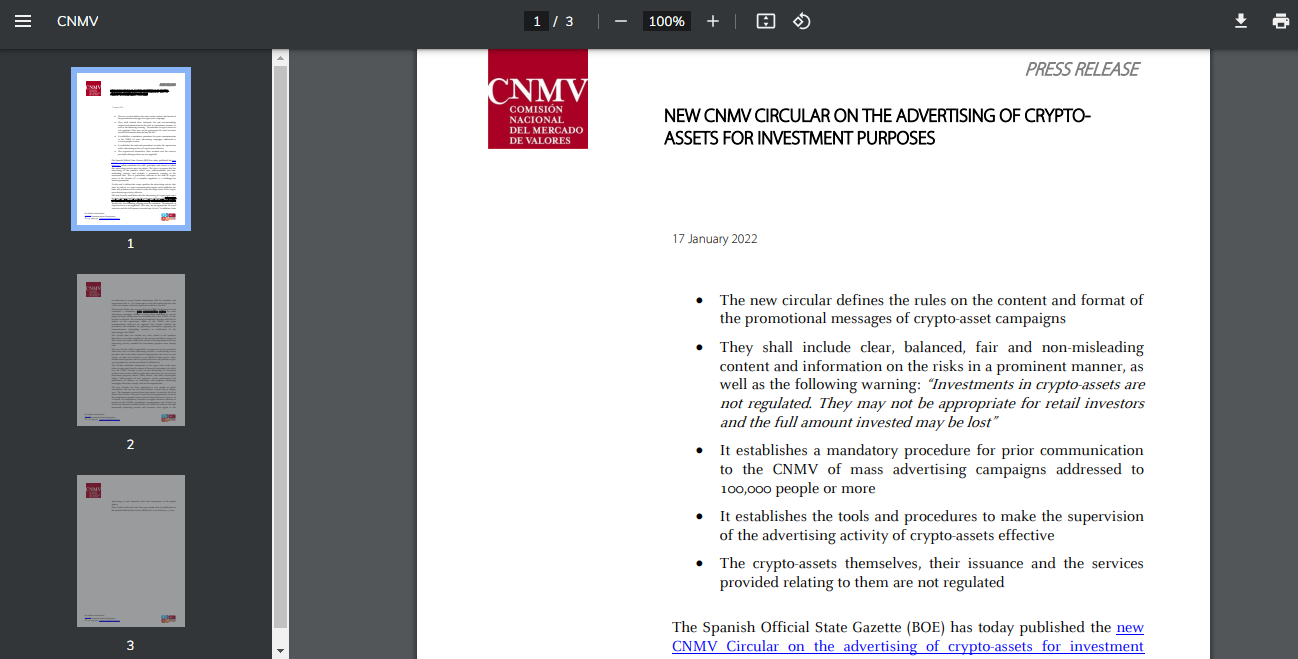Click the date 17 January 2022
The height and width of the screenshot is (659, 1298).
(715, 239)
